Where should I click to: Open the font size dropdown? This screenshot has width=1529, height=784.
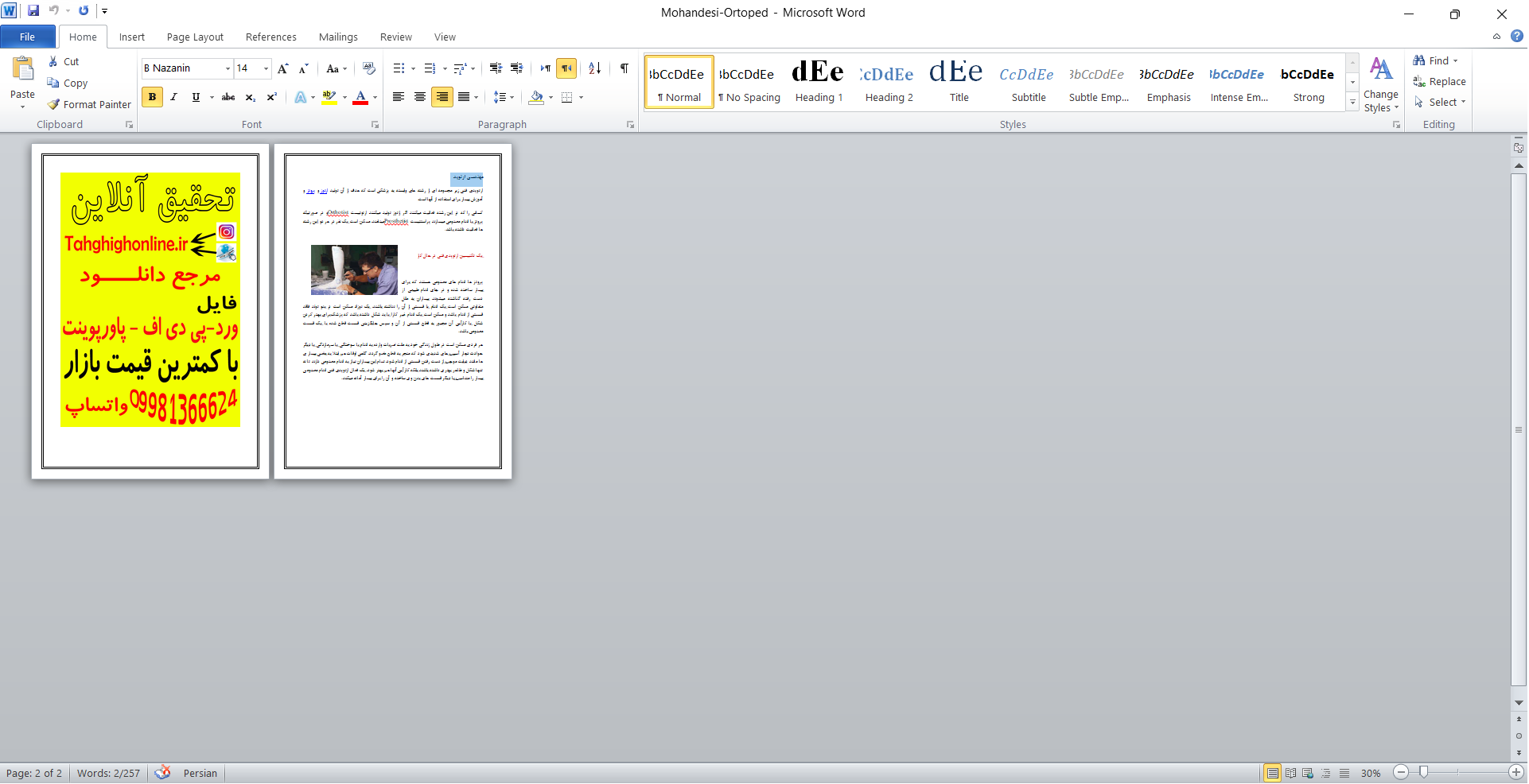(x=267, y=68)
